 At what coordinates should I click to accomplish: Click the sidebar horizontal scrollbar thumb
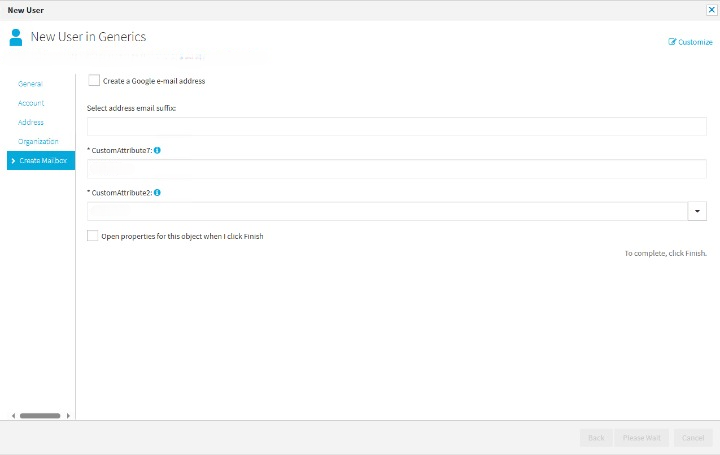click(40, 416)
